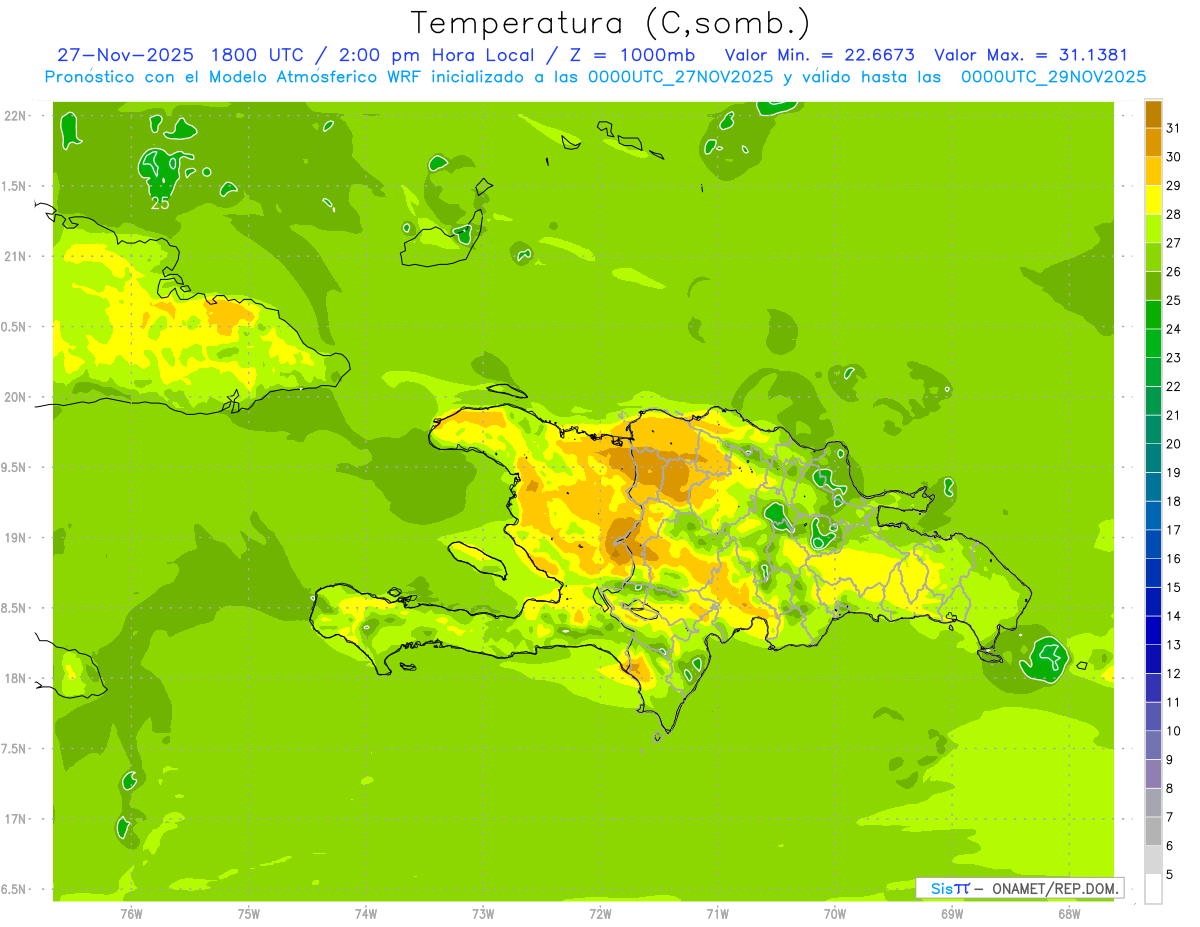Pick the green legend swatch between 24 and 25
Viewport: 1200px width, 927px height.
pyautogui.click(x=1153, y=314)
